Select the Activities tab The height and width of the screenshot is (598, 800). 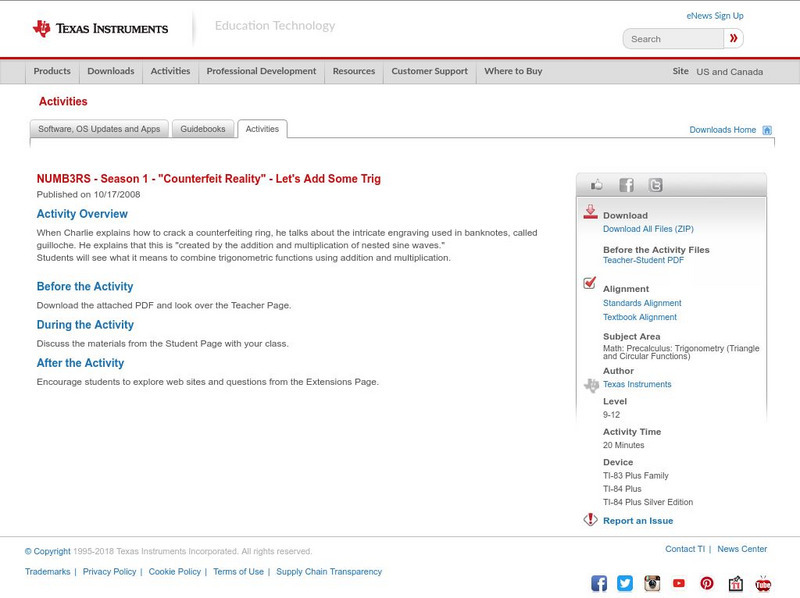coord(262,129)
